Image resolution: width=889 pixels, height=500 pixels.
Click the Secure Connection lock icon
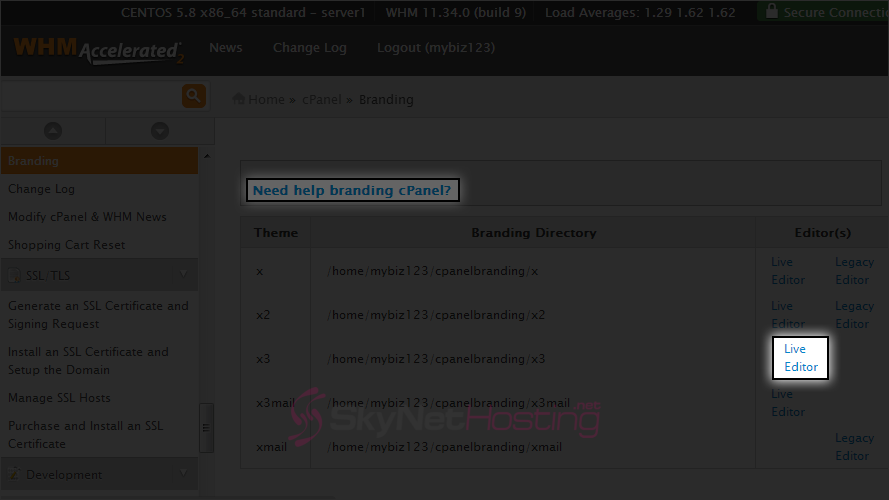(772, 11)
